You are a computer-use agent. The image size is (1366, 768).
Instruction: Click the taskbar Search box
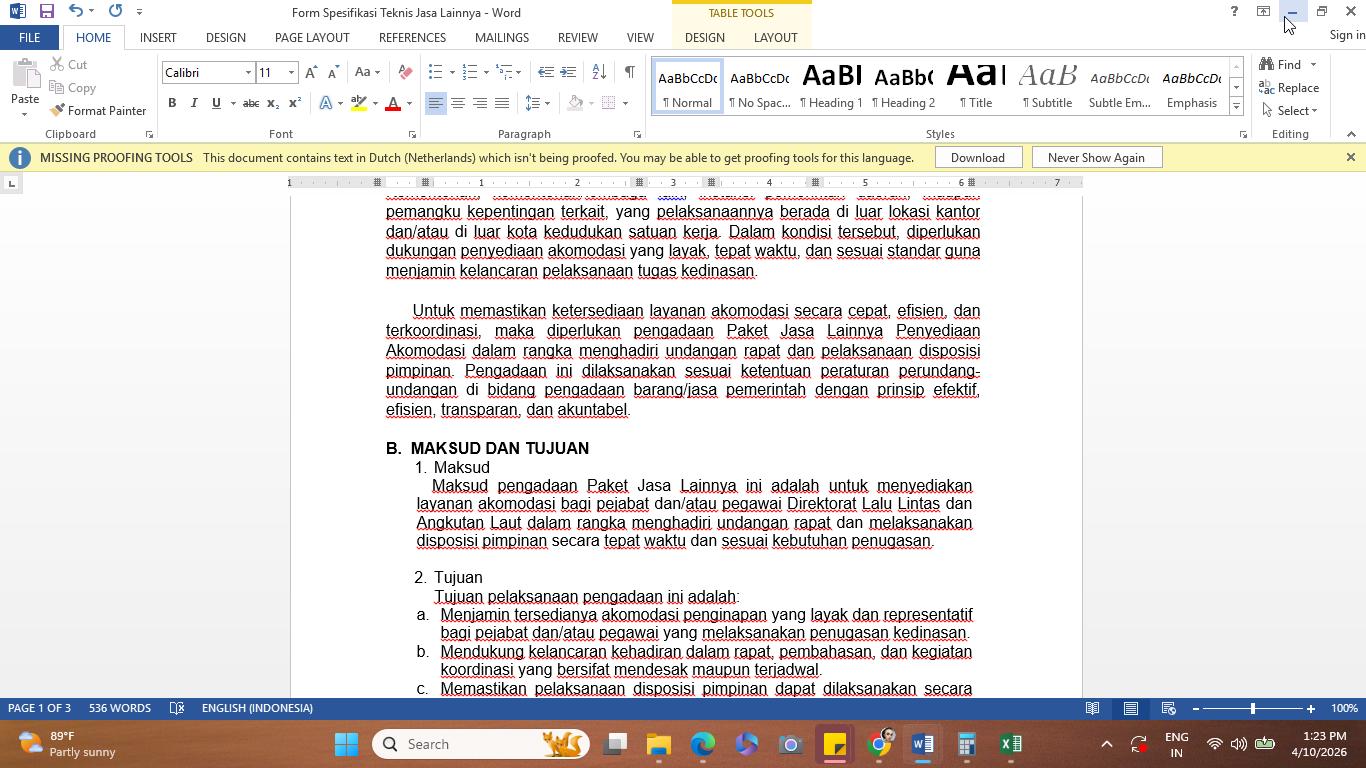[x=481, y=744]
